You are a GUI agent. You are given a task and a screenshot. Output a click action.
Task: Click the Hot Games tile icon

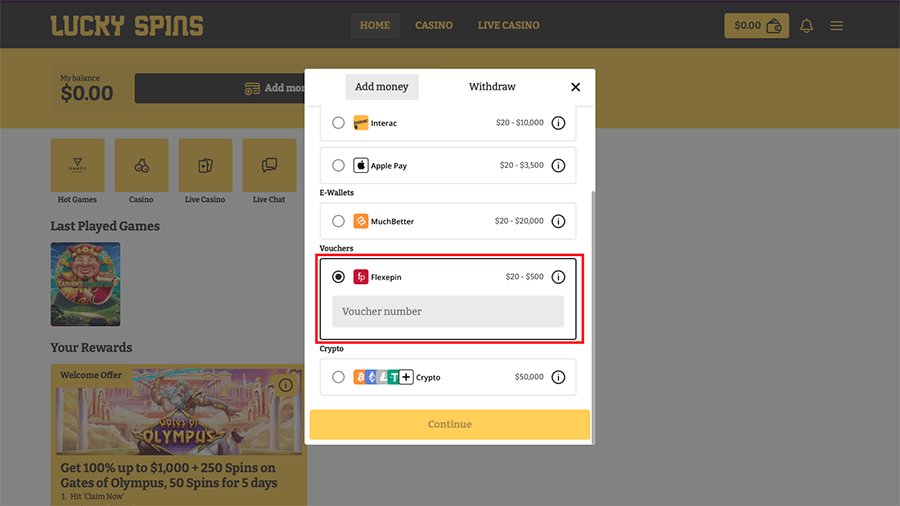[77, 165]
